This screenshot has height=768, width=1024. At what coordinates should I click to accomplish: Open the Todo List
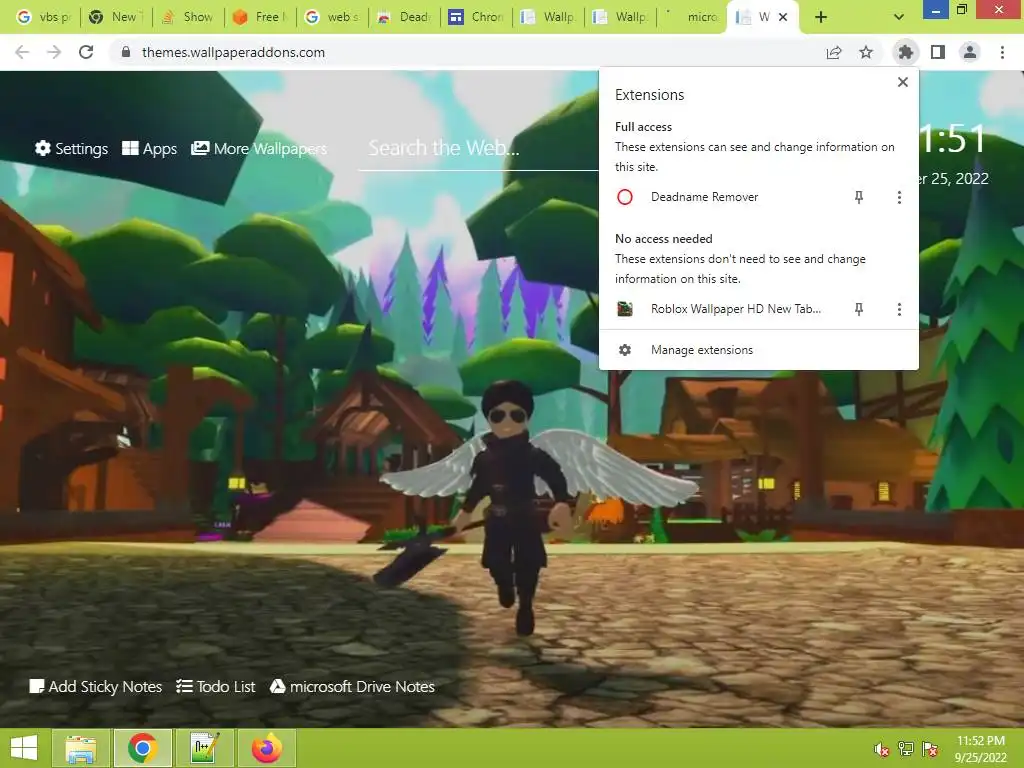216,686
